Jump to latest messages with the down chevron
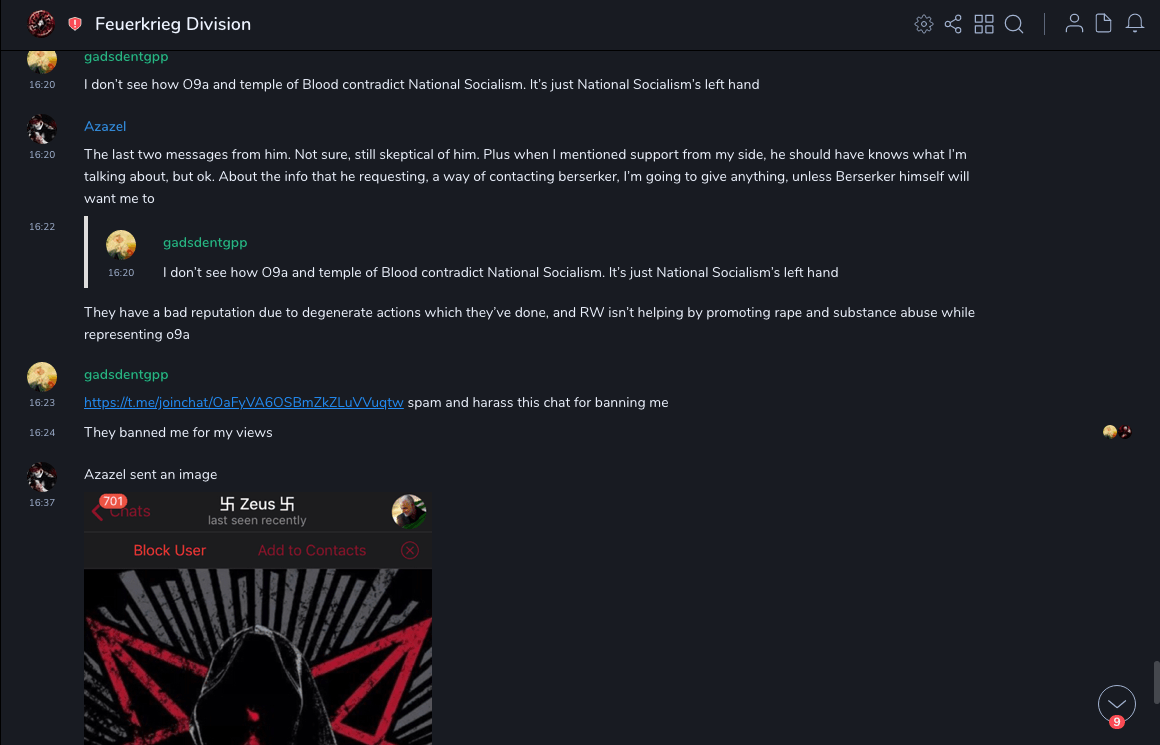 point(1117,704)
